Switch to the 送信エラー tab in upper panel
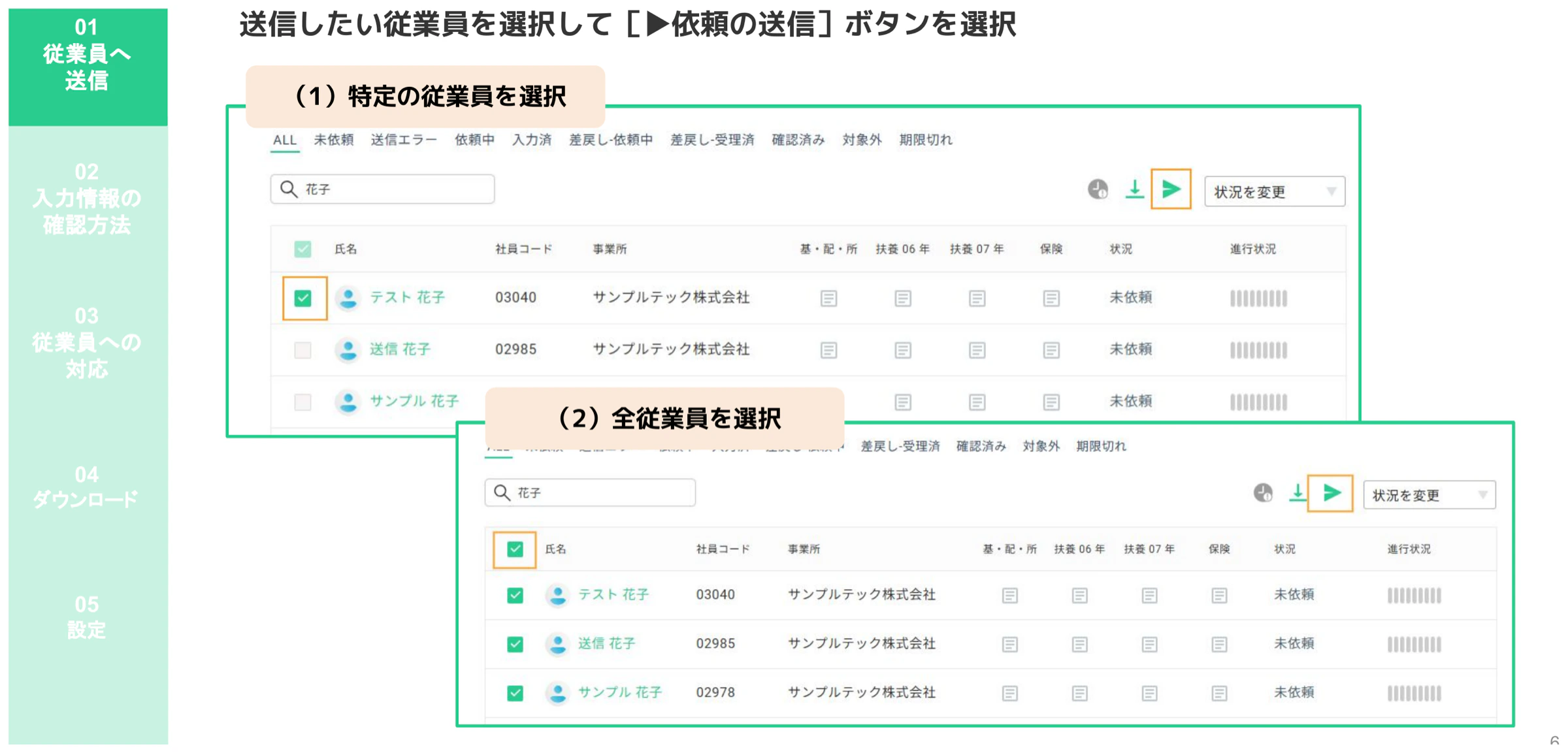The height and width of the screenshot is (753, 1568). click(404, 140)
